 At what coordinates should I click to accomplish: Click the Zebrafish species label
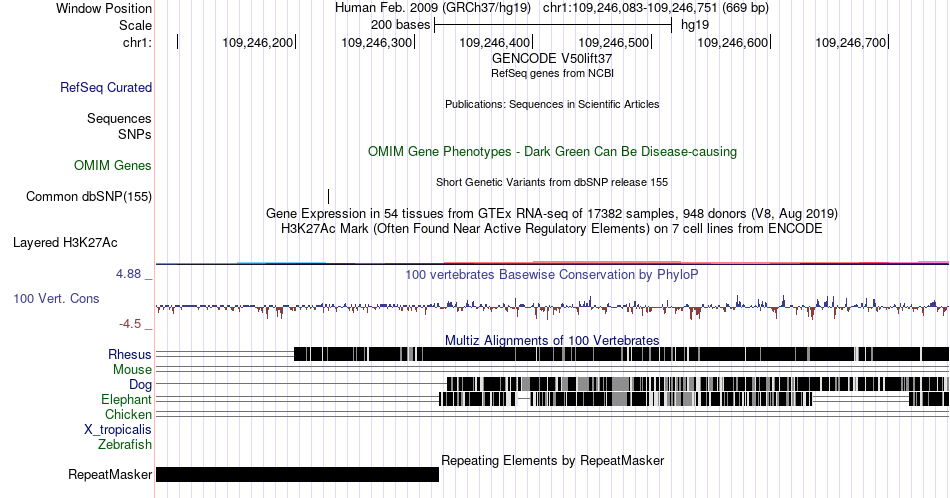point(125,444)
